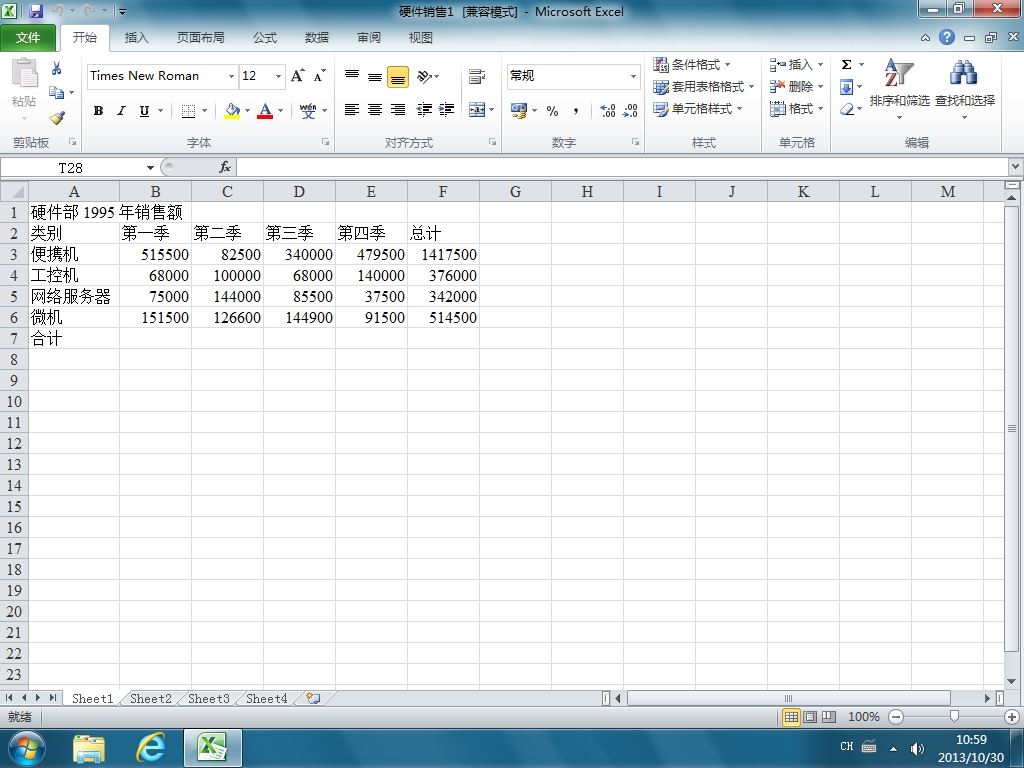Open the font color dropdown arrow

(x=281, y=111)
